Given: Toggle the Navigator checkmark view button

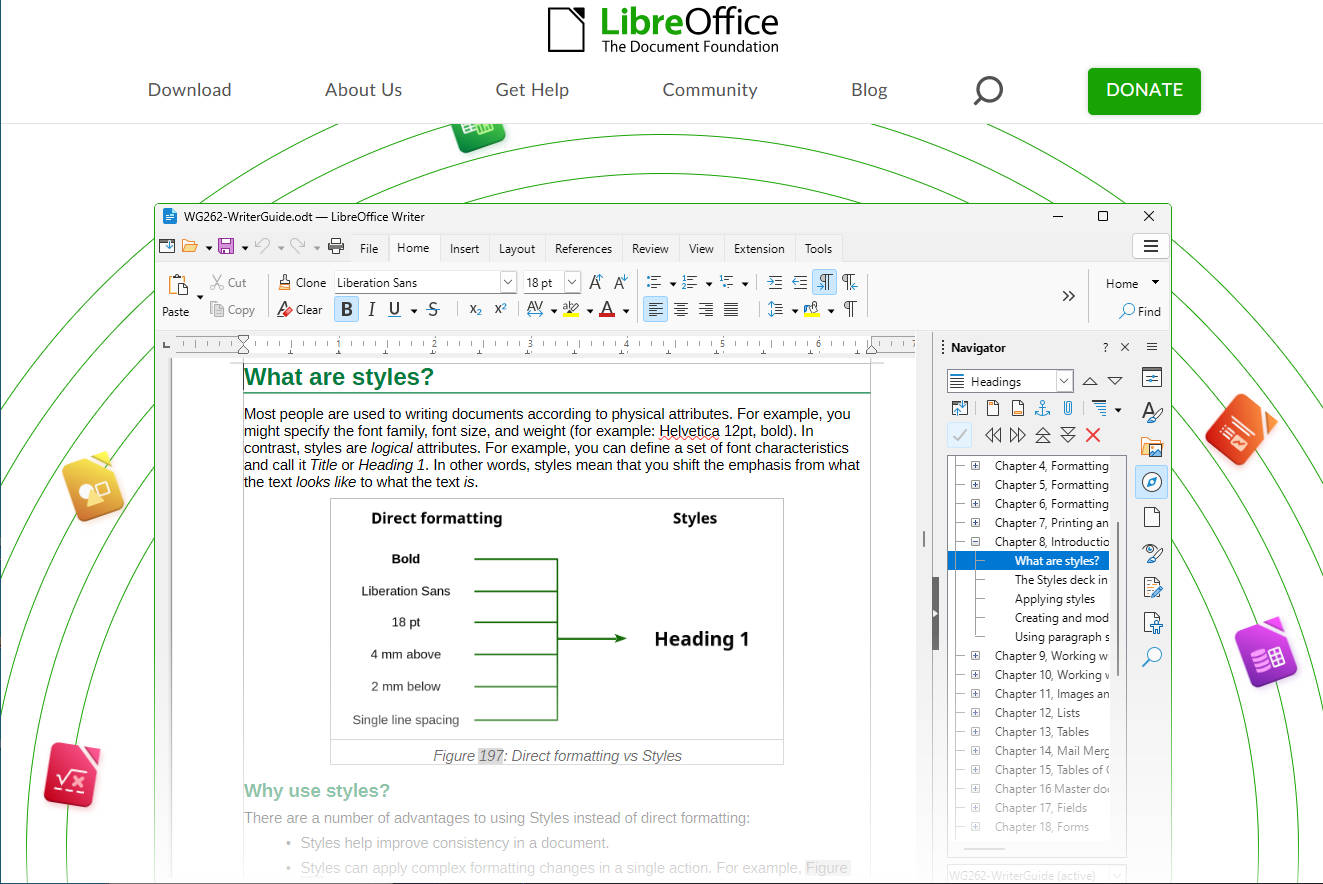Looking at the screenshot, I should pyautogui.click(x=959, y=435).
